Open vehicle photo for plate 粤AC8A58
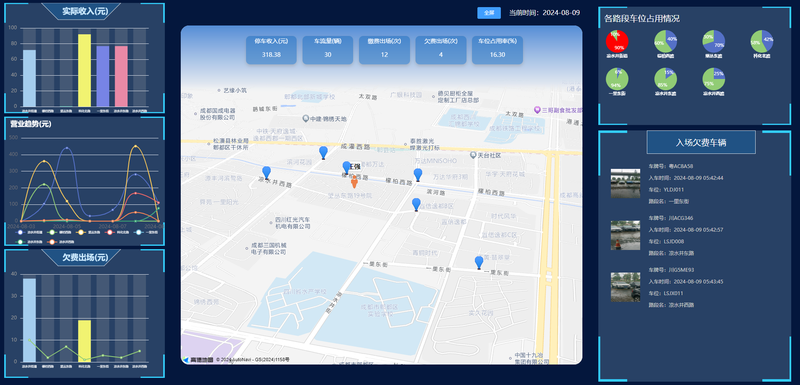 [x=625, y=183]
